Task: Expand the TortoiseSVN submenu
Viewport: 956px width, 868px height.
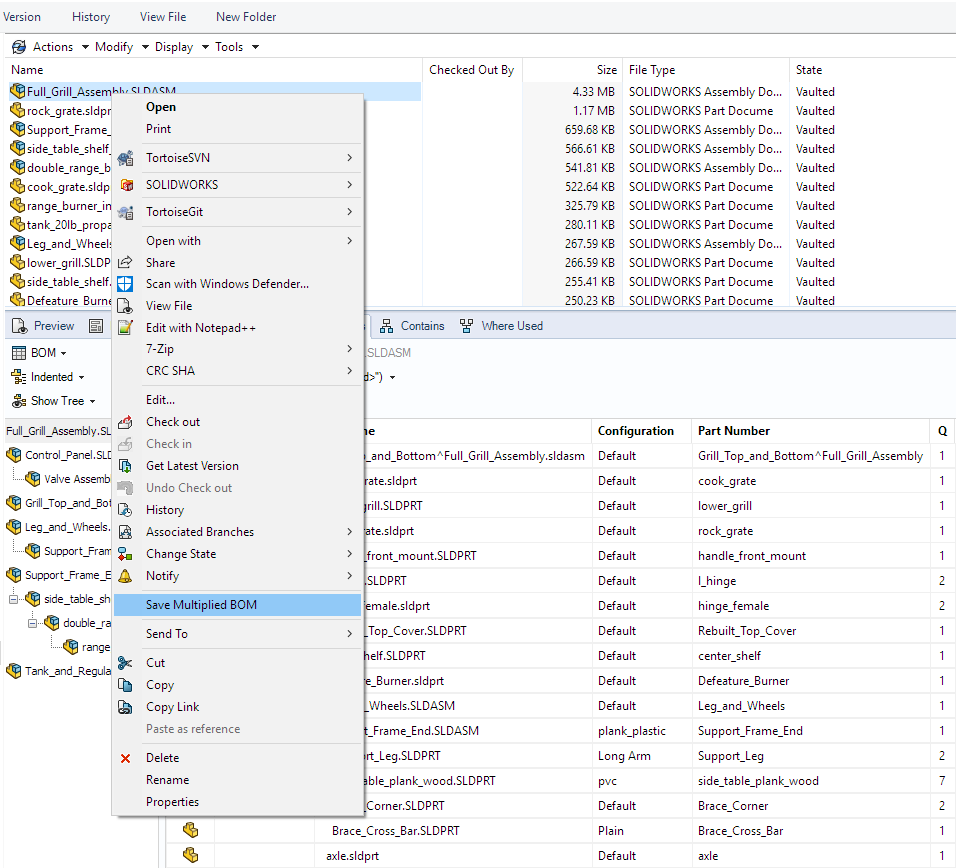Action: click(x=238, y=158)
